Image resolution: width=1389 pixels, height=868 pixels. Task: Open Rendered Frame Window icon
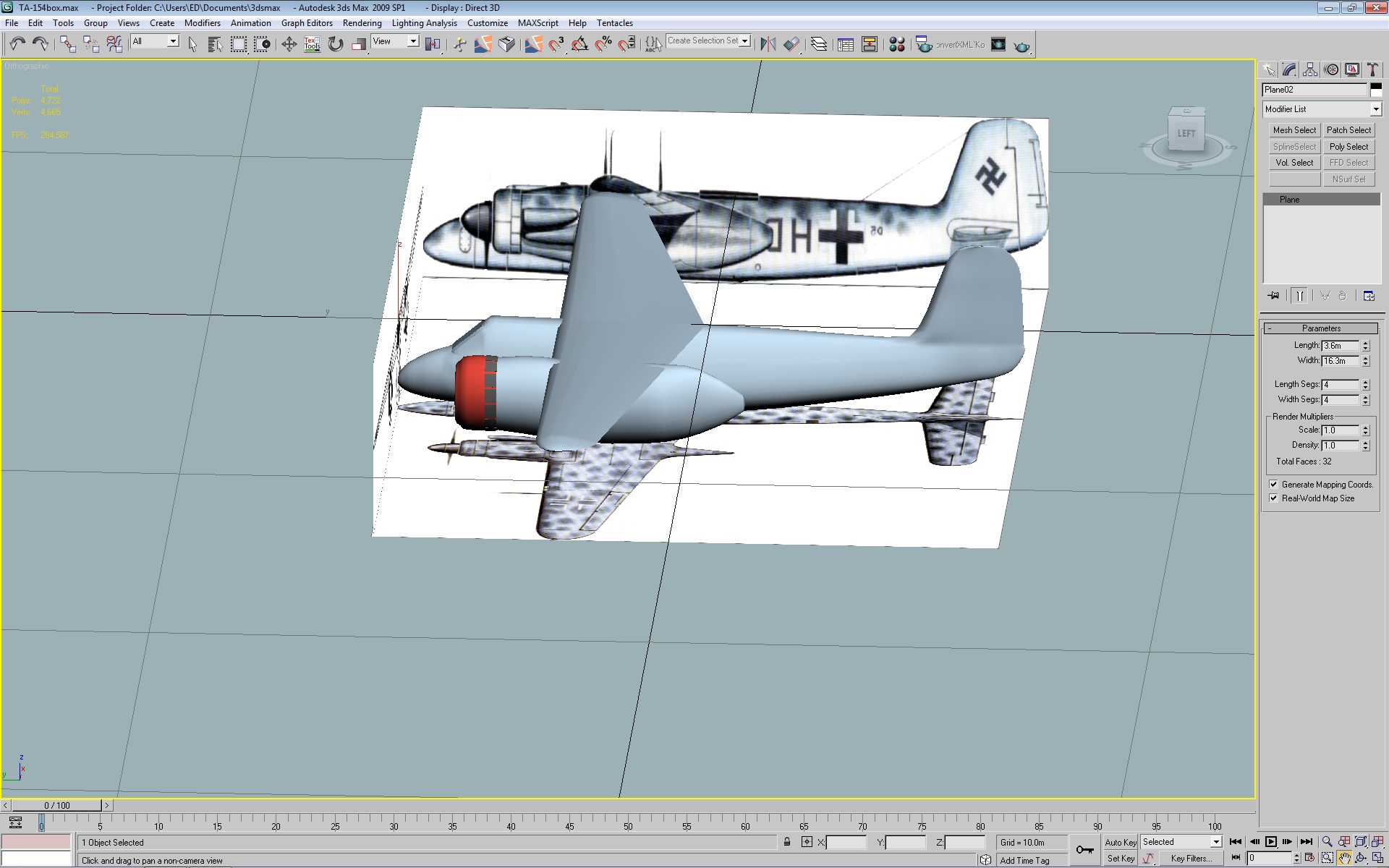[998, 44]
